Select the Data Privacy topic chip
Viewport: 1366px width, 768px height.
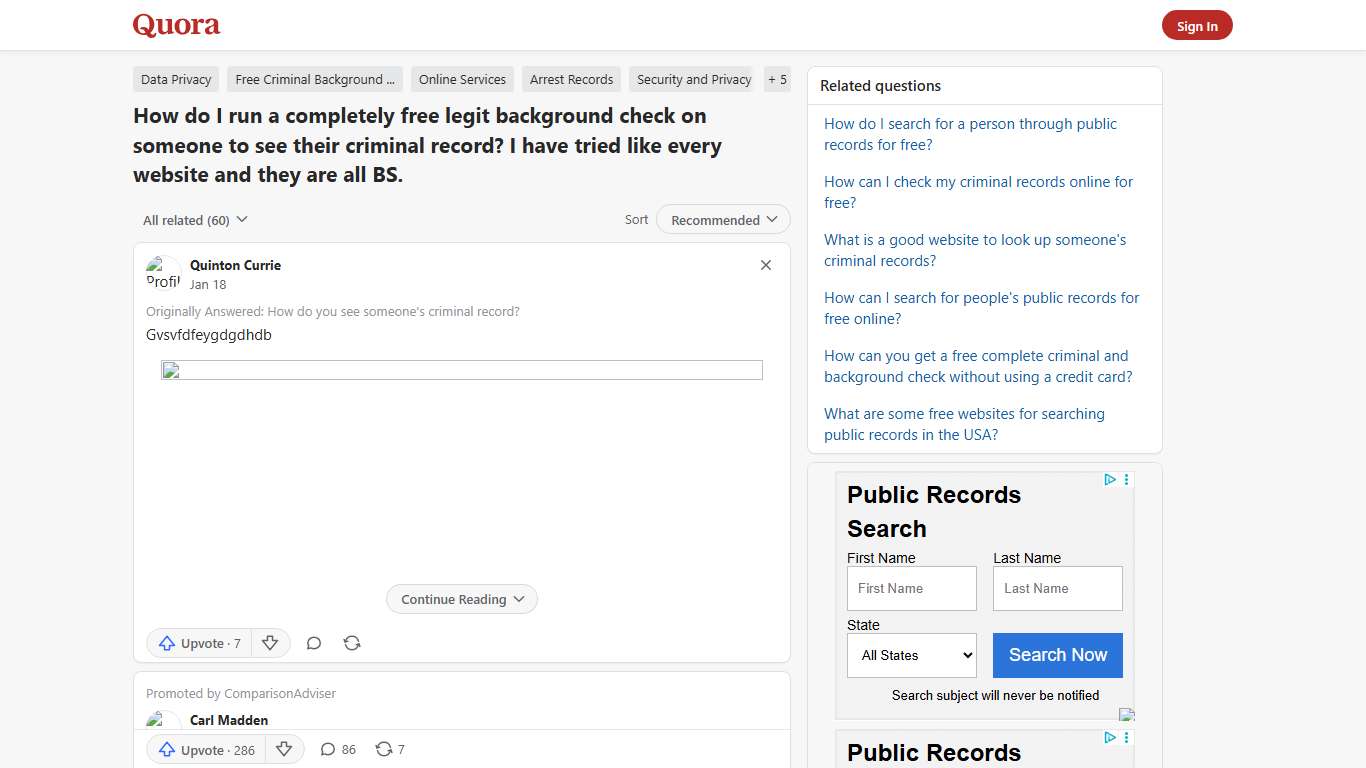(x=175, y=79)
